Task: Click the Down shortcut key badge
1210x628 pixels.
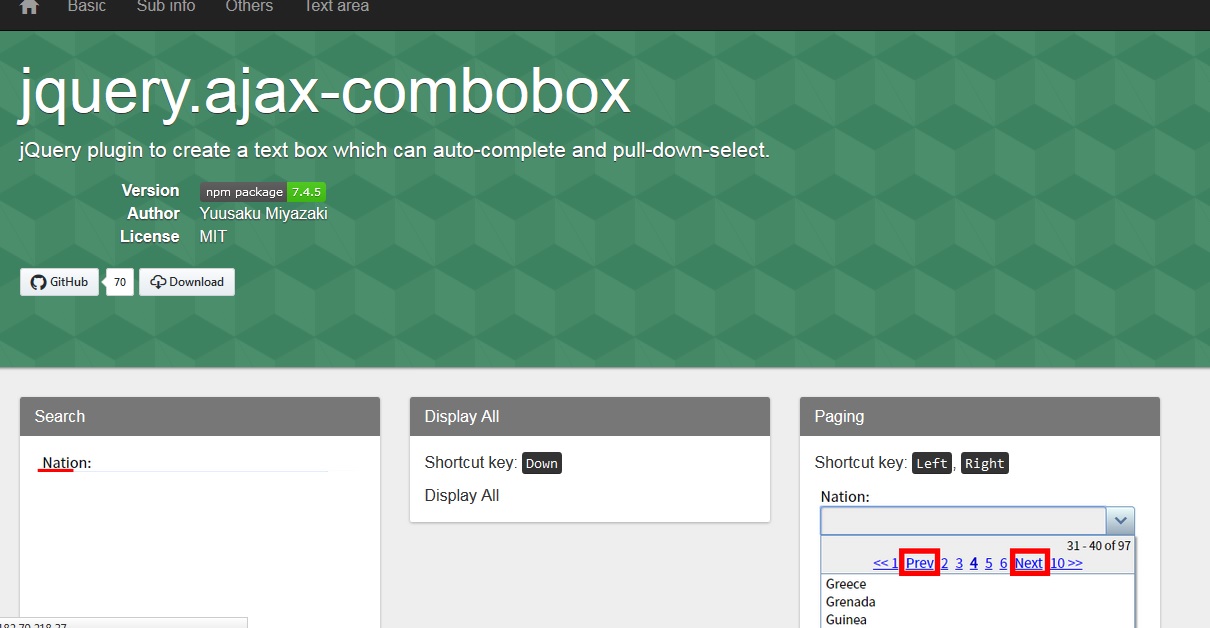Action: click(x=542, y=463)
